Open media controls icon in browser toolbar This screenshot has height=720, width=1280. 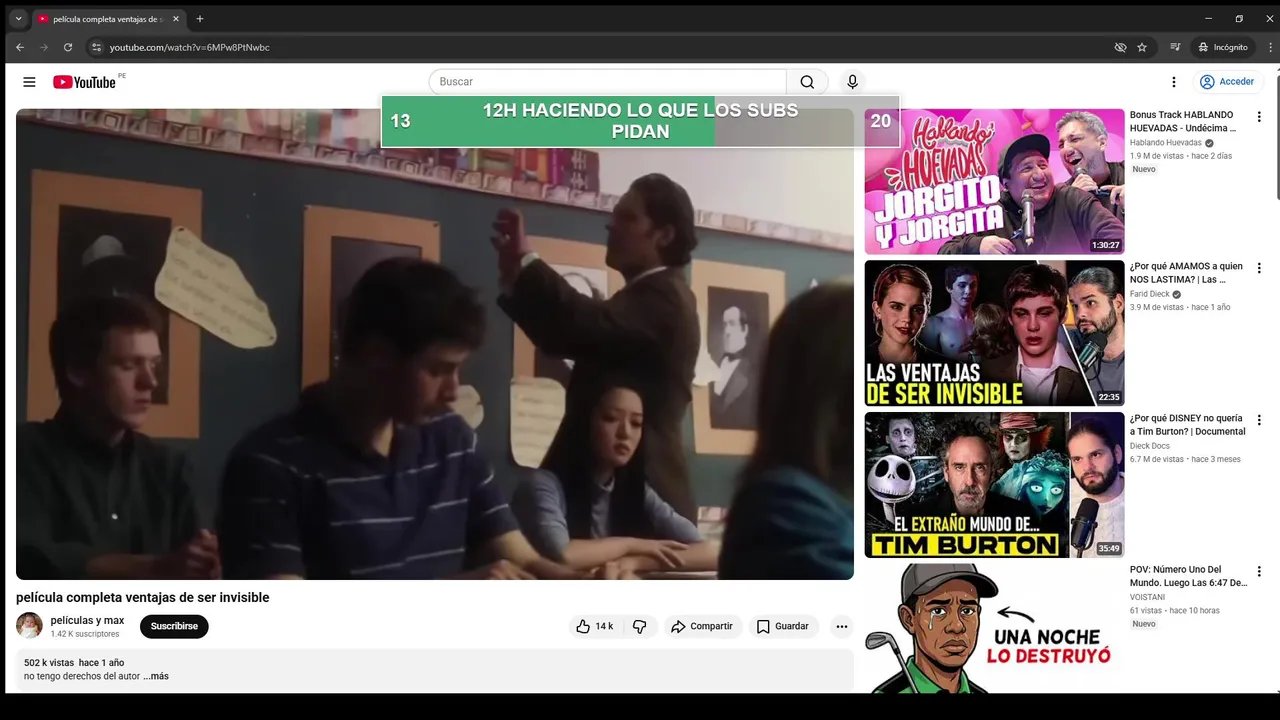[1175, 47]
